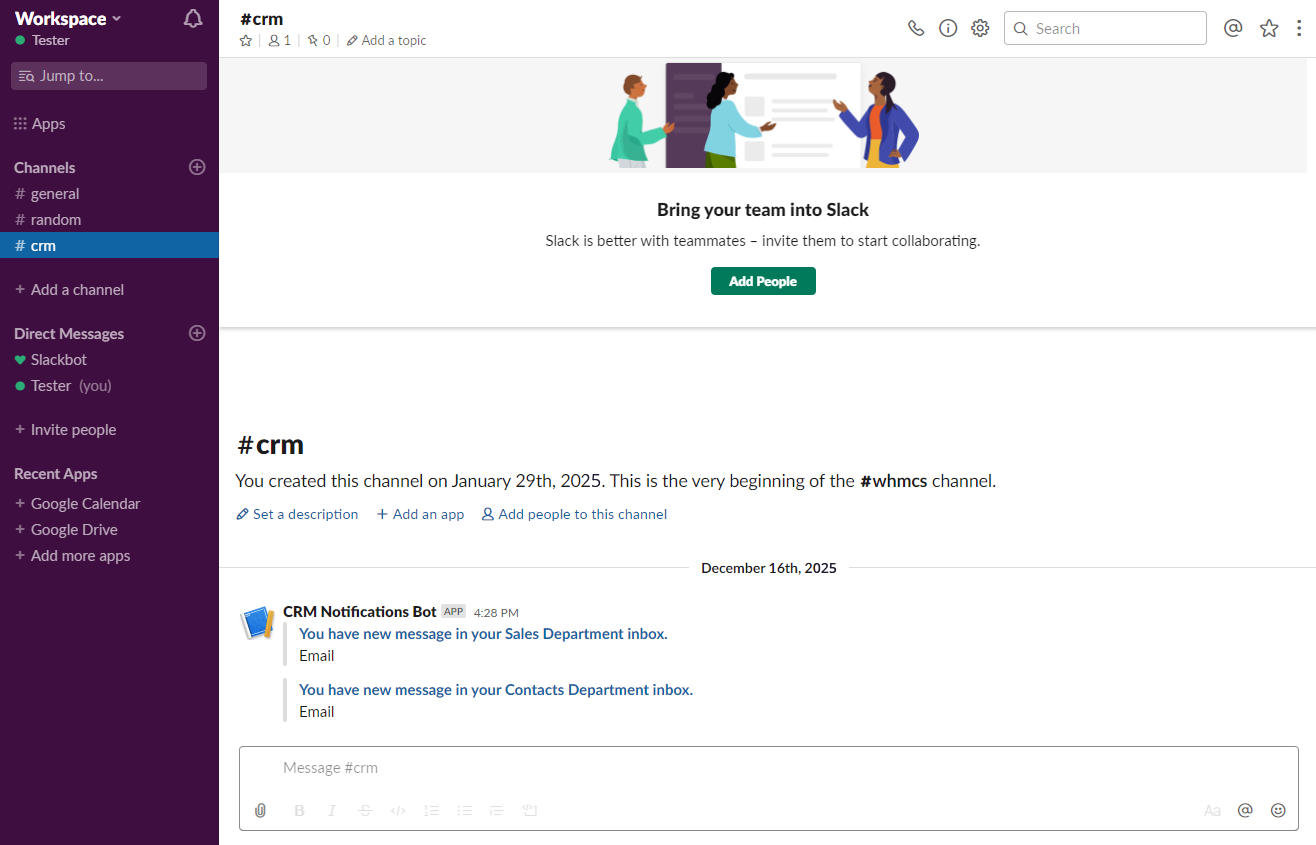Switch to the general channel
This screenshot has height=845, width=1316.
tap(54, 194)
